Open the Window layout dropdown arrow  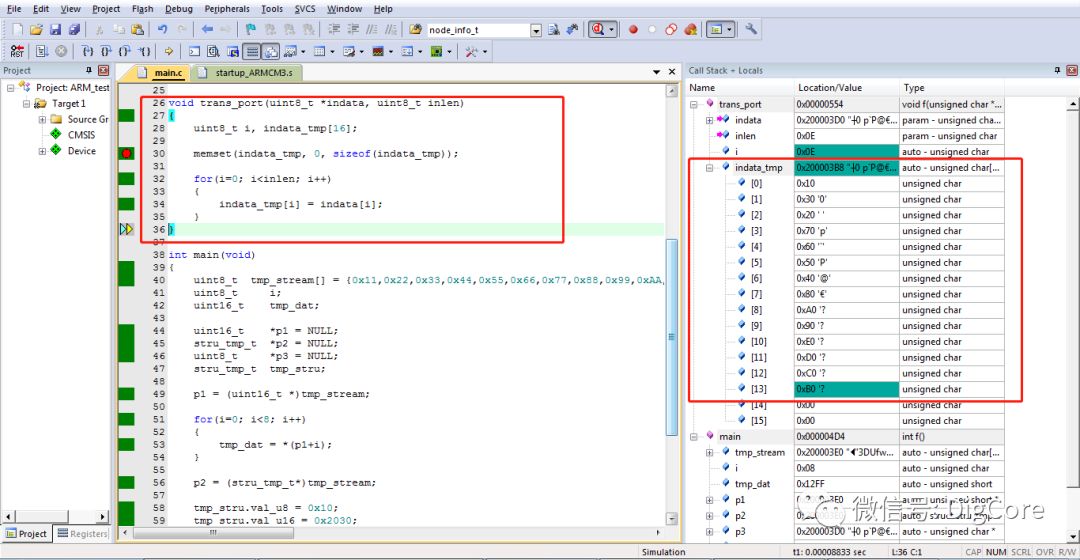click(729, 30)
